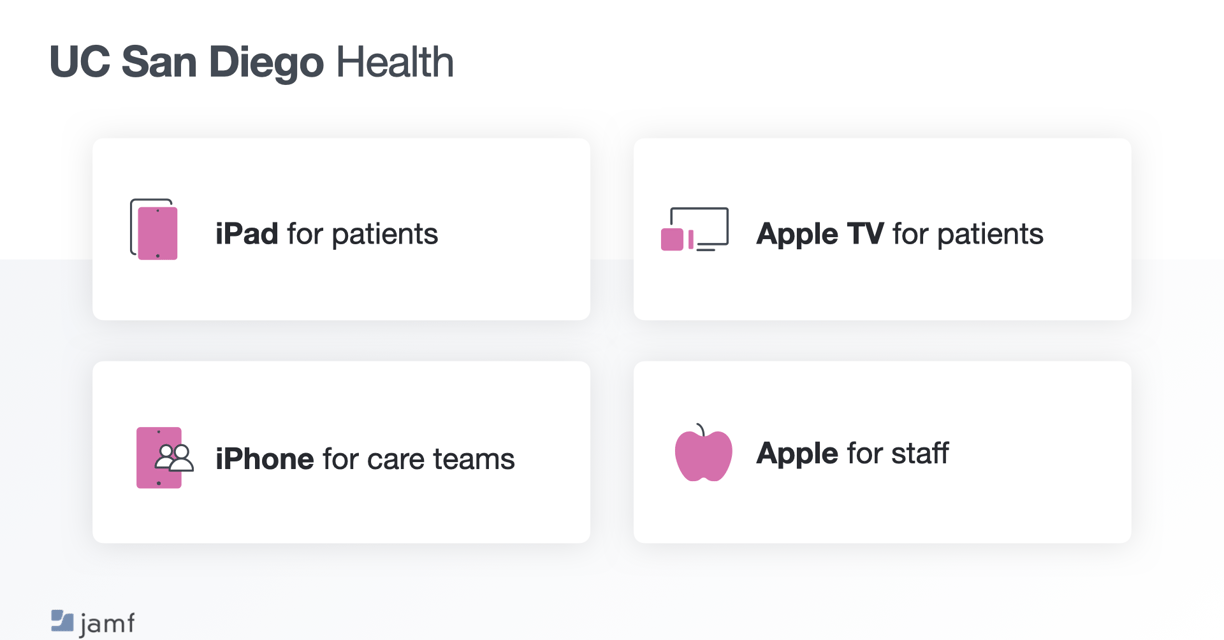Screen dimensions: 1224x640
Task: Select the 'iPad for patients' text
Action: coord(327,234)
